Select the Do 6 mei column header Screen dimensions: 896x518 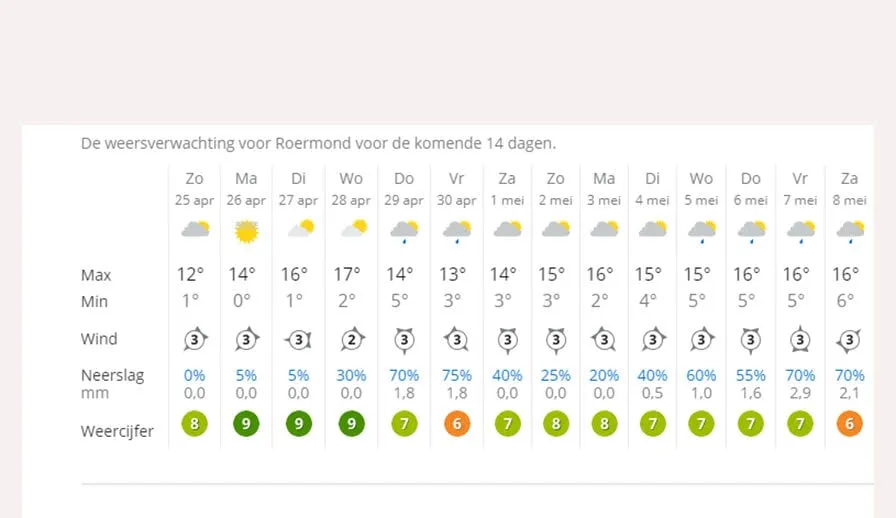point(751,189)
